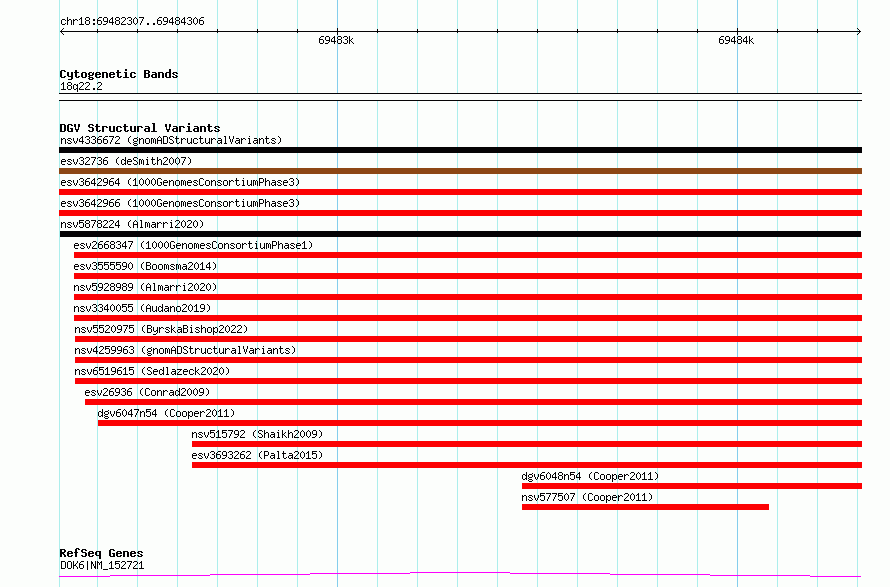This screenshot has height=587, width=890.
Task: Select nsv3340055 Audano2019 variant label
Action: [142, 308]
